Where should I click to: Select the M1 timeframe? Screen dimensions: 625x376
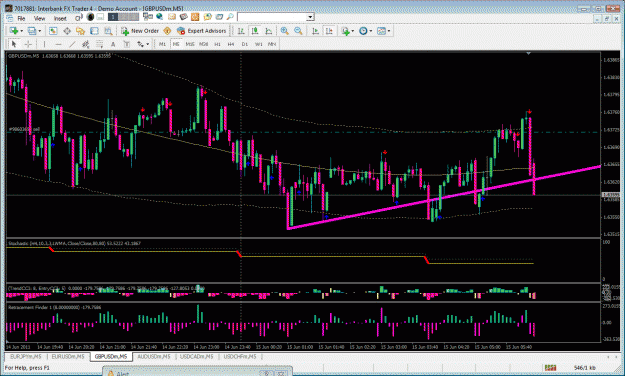pos(162,44)
